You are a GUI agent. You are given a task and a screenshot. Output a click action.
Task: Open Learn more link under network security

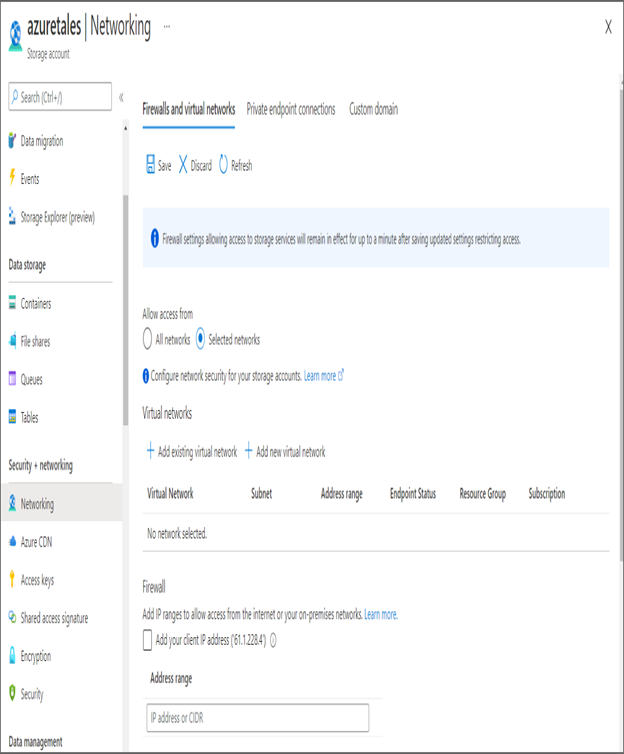point(324,376)
